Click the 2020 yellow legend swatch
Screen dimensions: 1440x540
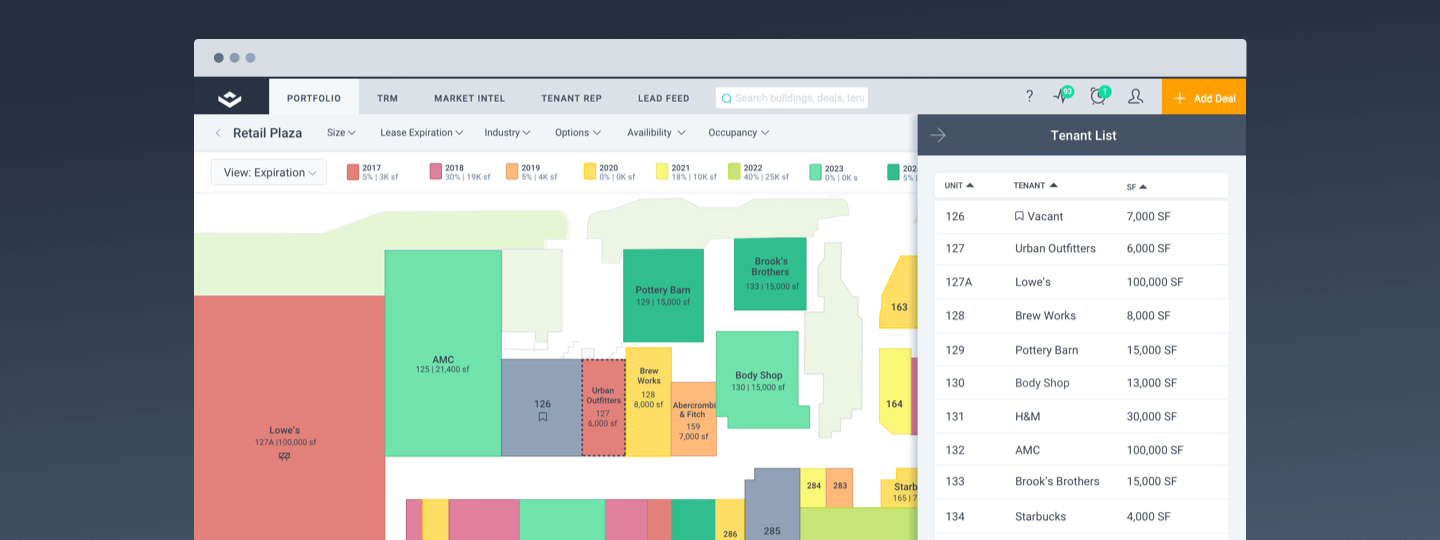point(590,172)
